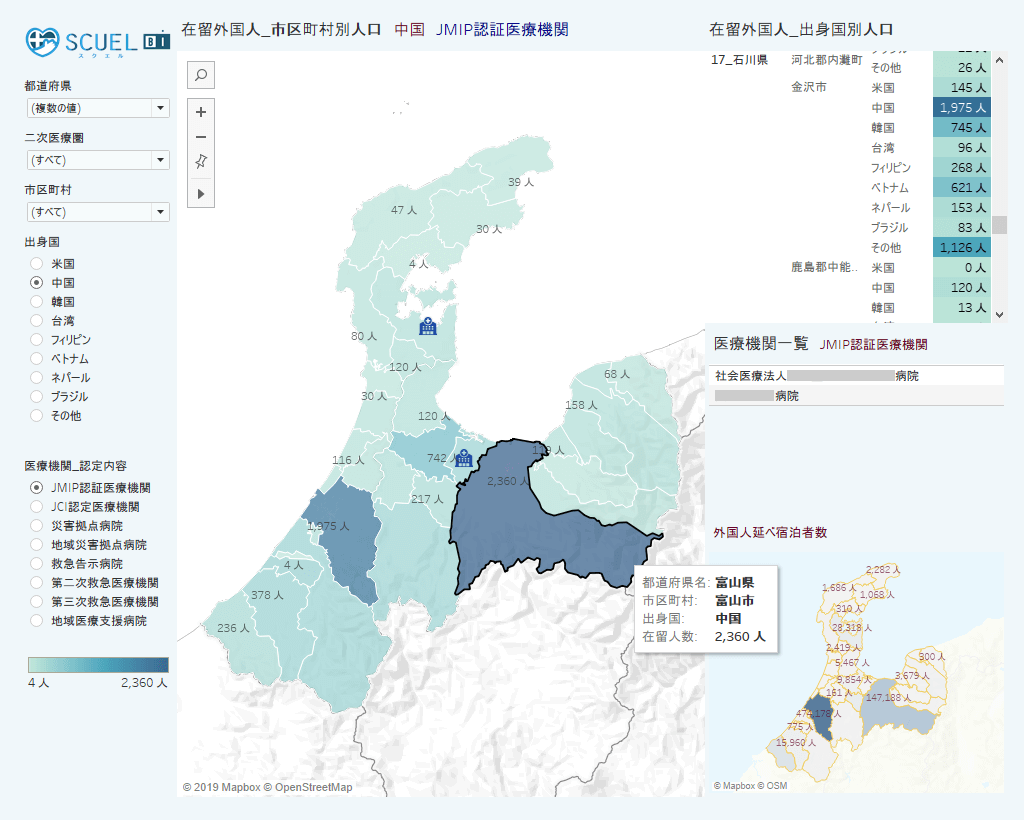Open the 都道府県 dropdown

tap(97, 108)
